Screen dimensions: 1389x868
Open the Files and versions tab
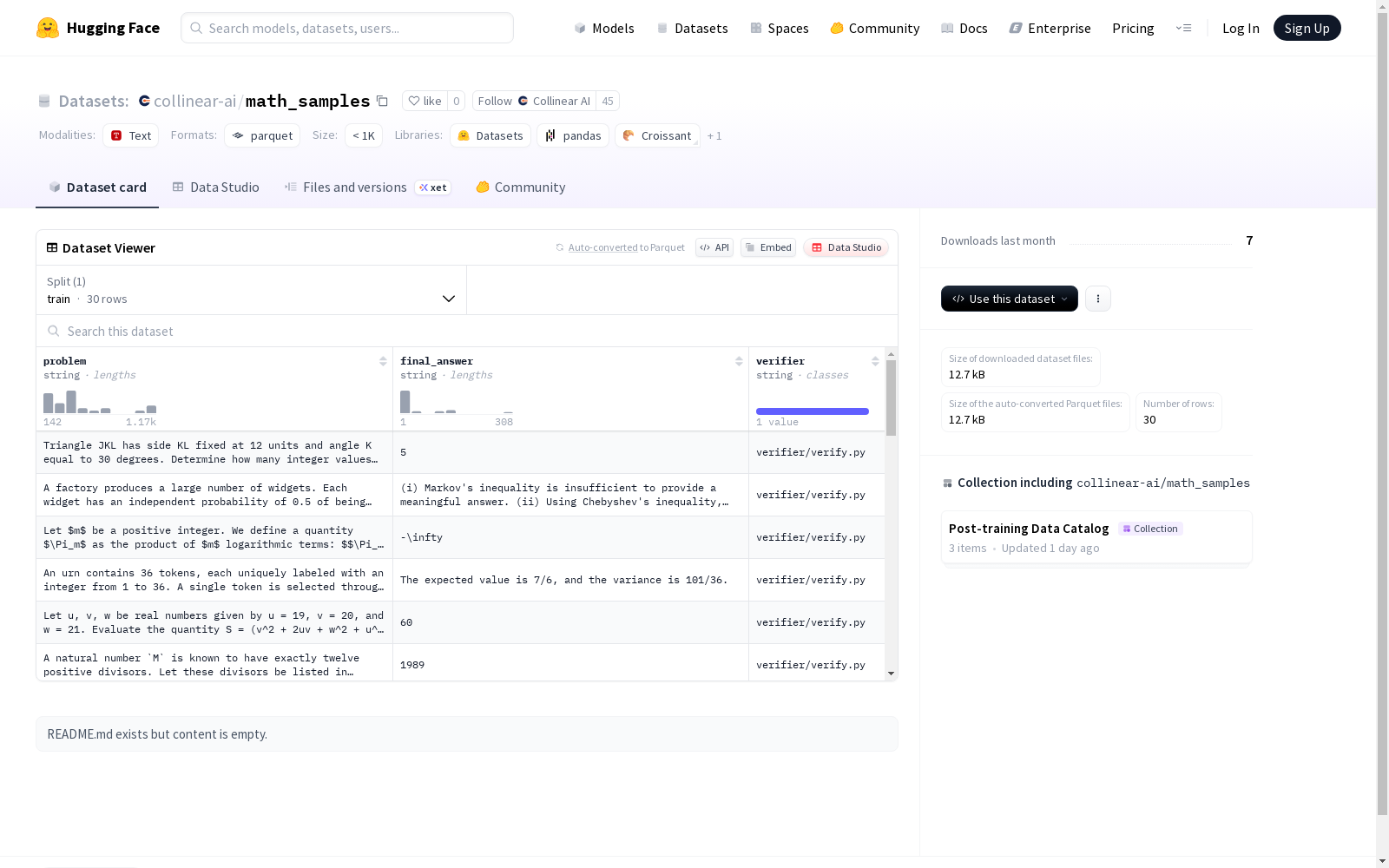367,187
